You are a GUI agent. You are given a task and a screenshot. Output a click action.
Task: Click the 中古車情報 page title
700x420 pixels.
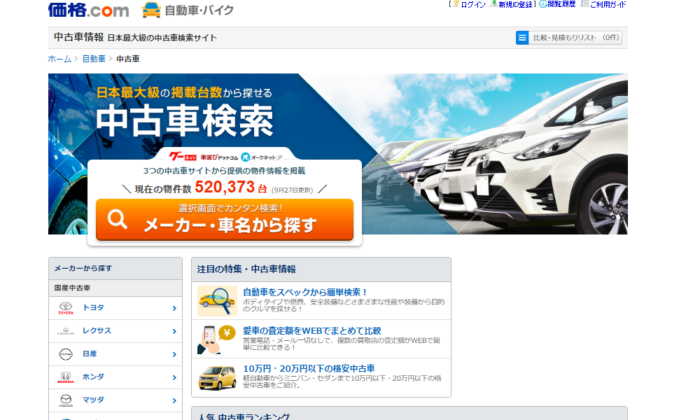(x=79, y=37)
